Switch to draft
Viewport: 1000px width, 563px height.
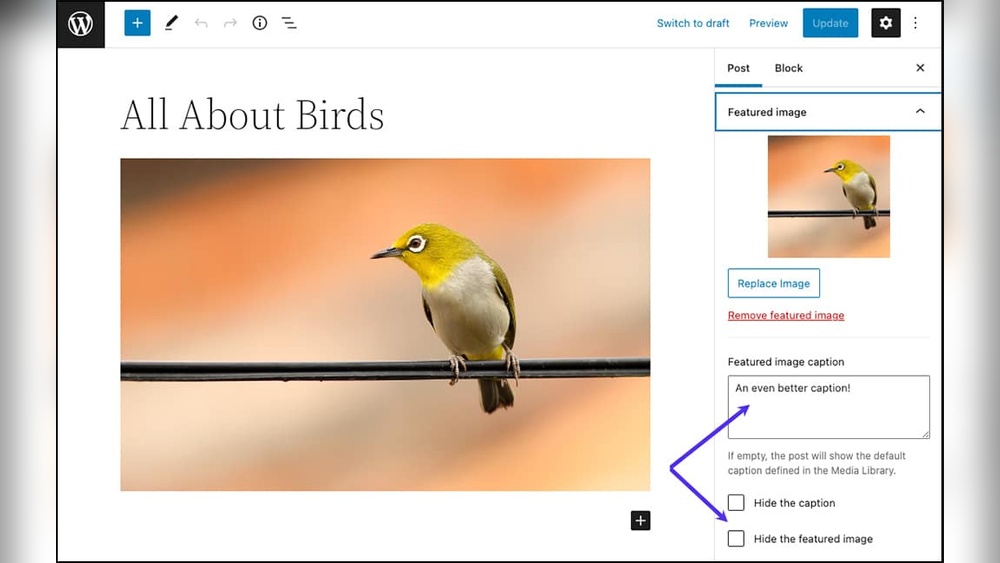tap(693, 23)
